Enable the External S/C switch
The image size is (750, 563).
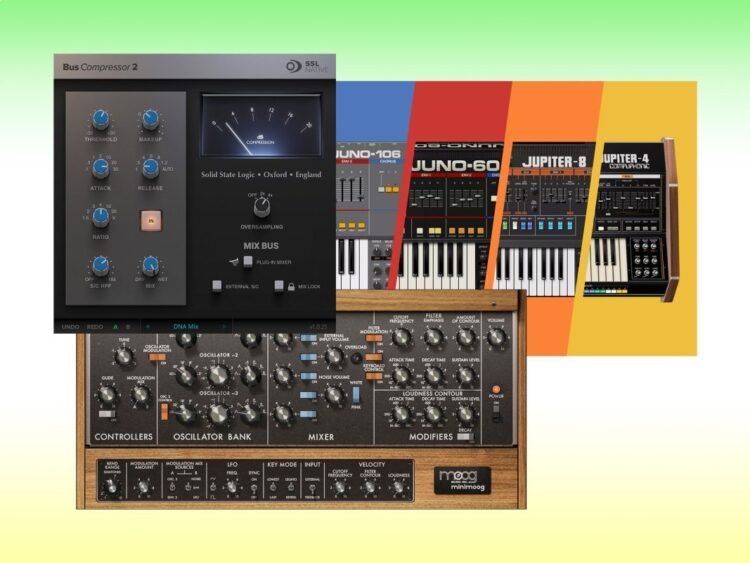point(217,286)
